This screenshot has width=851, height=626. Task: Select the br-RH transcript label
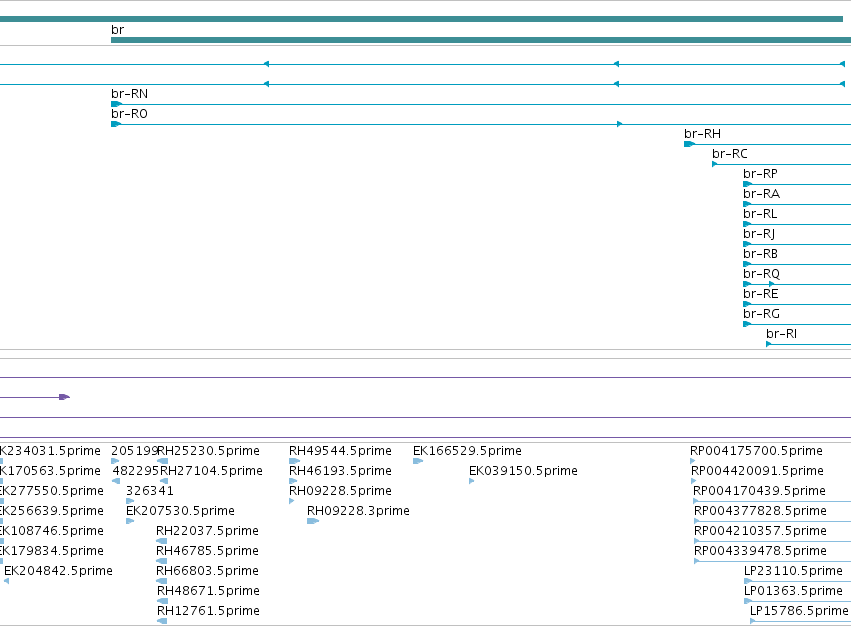pyautogui.click(x=702, y=134)
